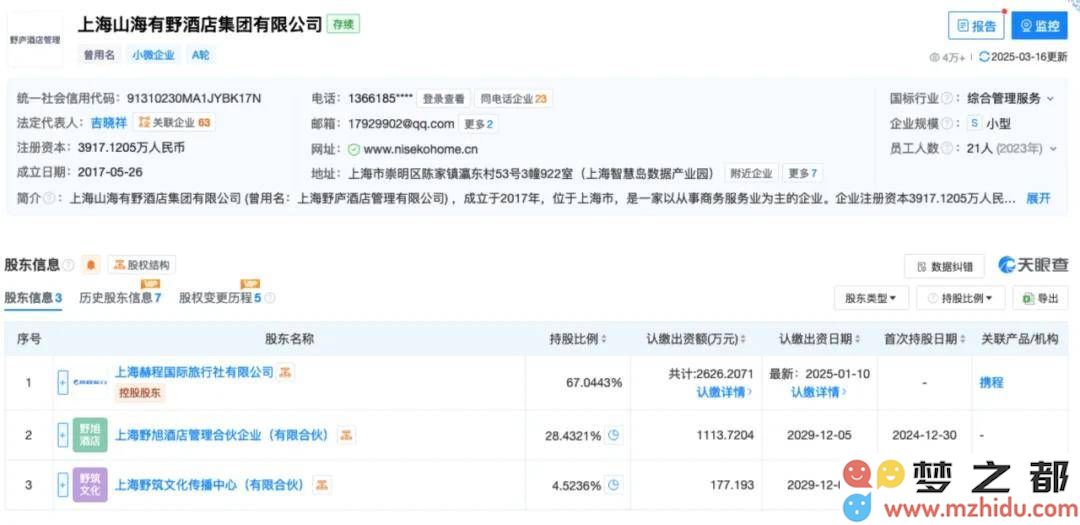Open 上海野旭酒店管理合伙企业 link
Viewport: 1080px width, 525px height.
point(223,435)
